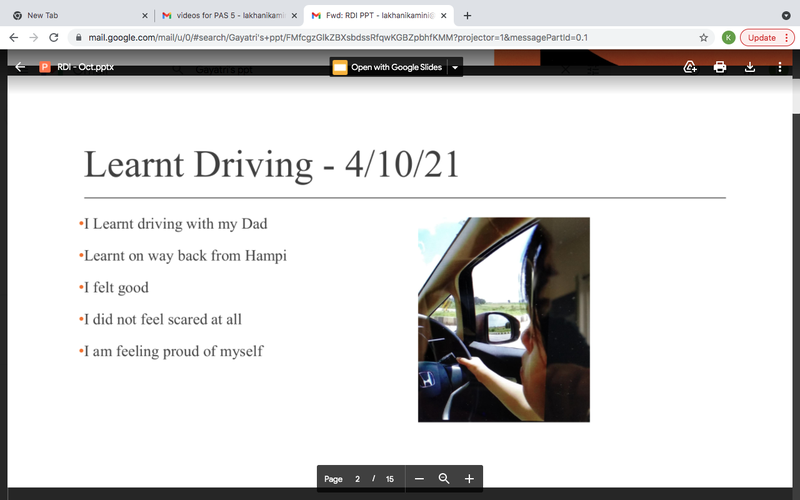Select the Fwd: RDI PPT tab
800x500 pixels.
pyautogui.click(x=378, y=15)
